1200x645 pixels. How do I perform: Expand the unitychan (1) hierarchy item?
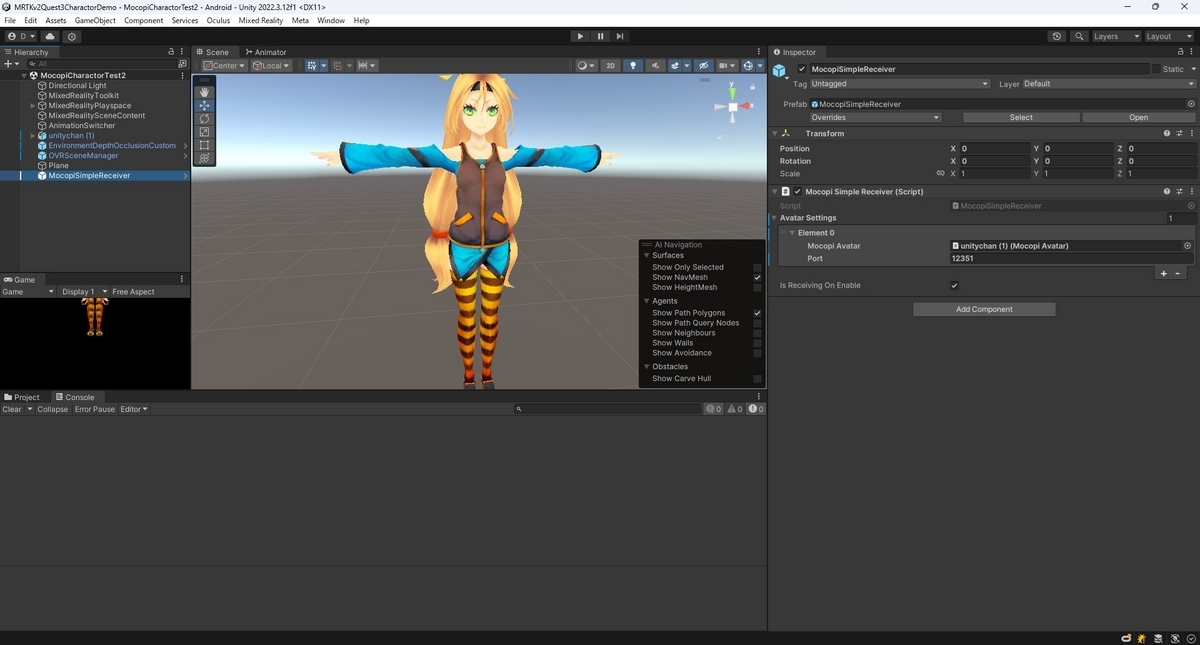(x=33, y=135)
